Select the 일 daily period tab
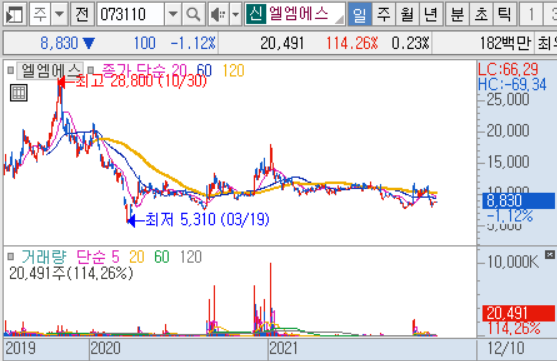The height and width of the screenshot is (361, 557). pos(359,14)
